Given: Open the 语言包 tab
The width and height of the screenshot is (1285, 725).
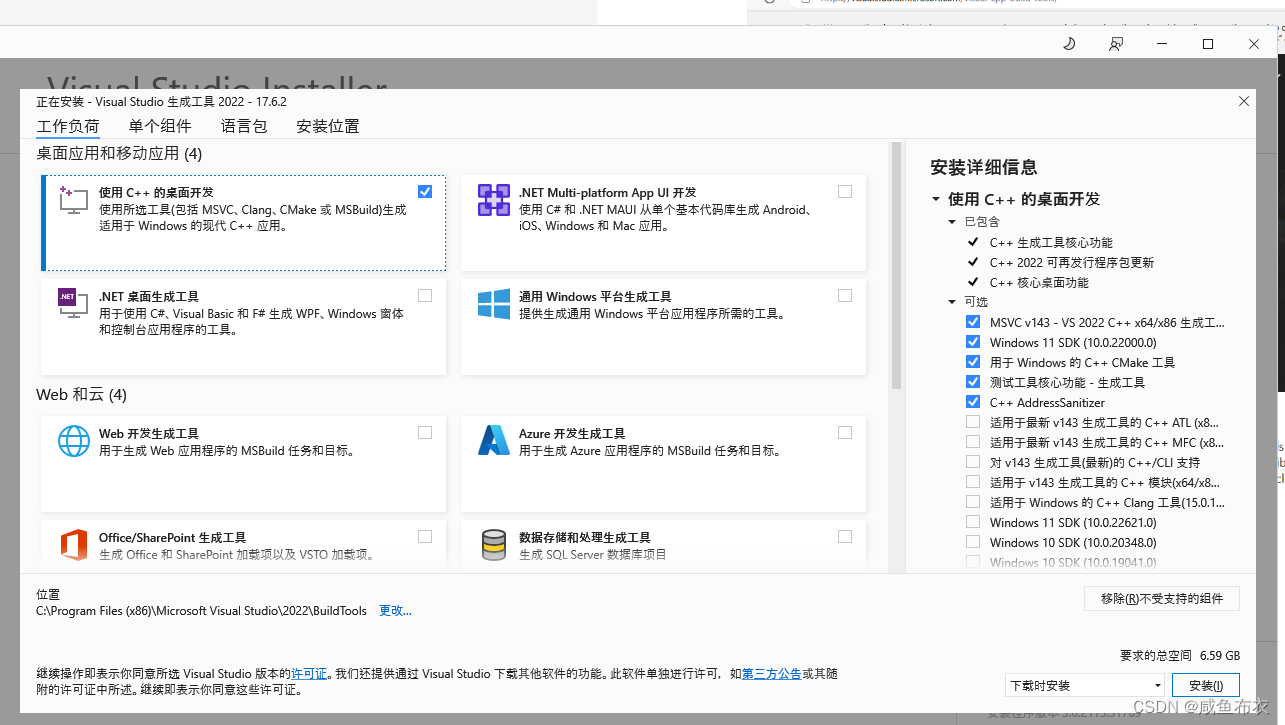Looking at the screenshot, I should click(x=243, y=126).
